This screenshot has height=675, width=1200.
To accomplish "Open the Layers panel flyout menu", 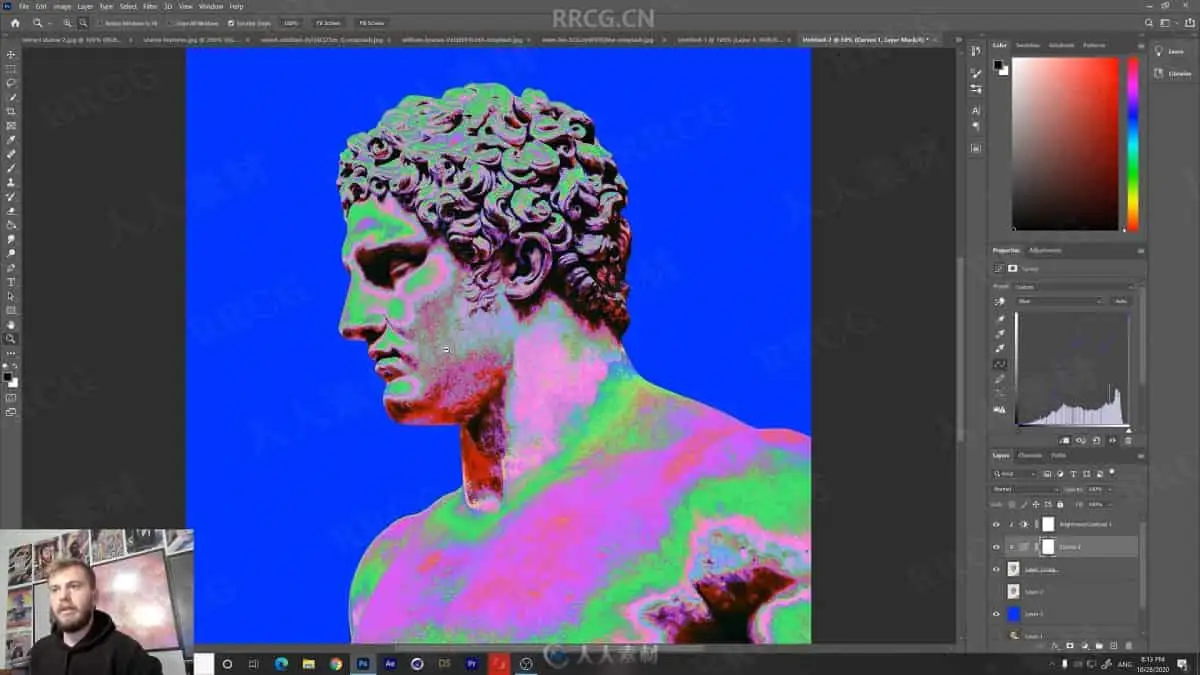I will tap(1140, 456).
